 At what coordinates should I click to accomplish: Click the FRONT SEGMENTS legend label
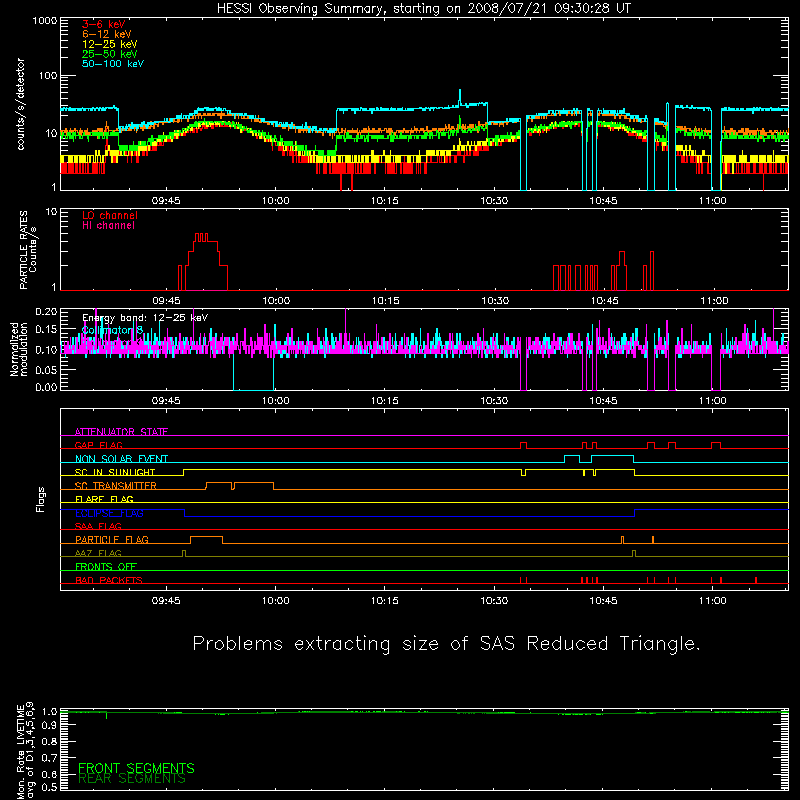[136, 768]
